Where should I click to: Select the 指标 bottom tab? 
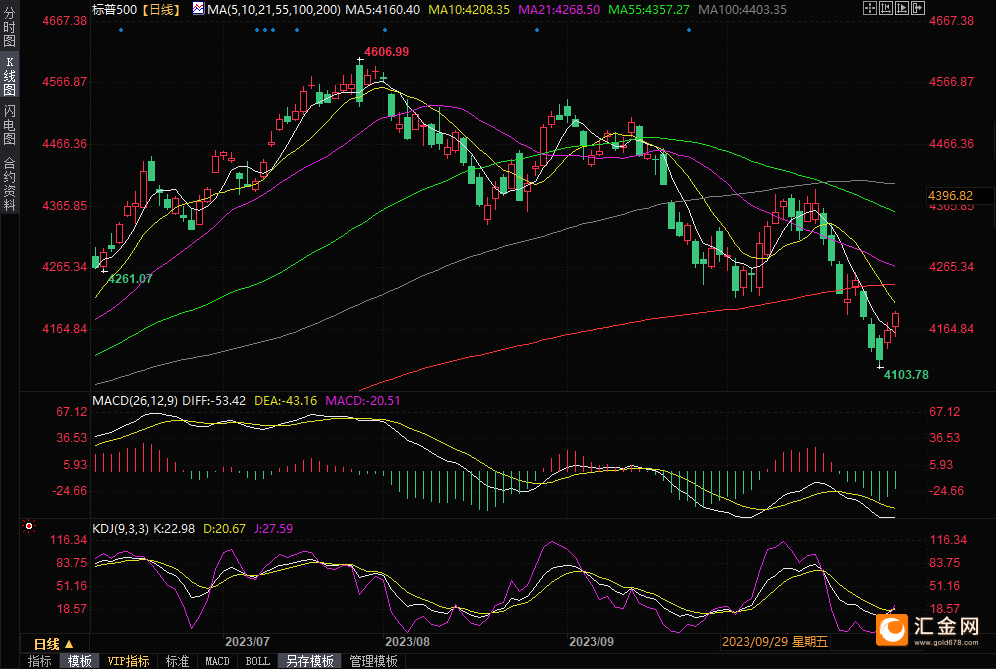[39, 661]
